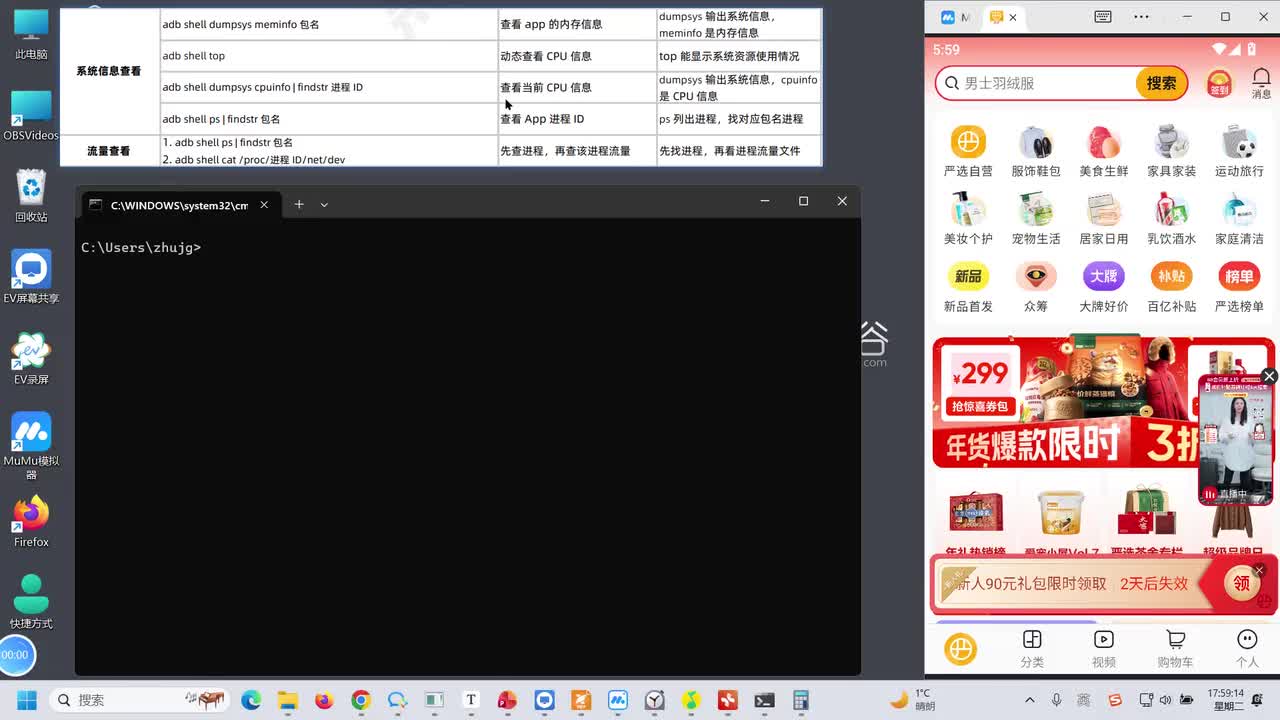
Task: Open the 居家日用 category
Action: coord(1104,210)
